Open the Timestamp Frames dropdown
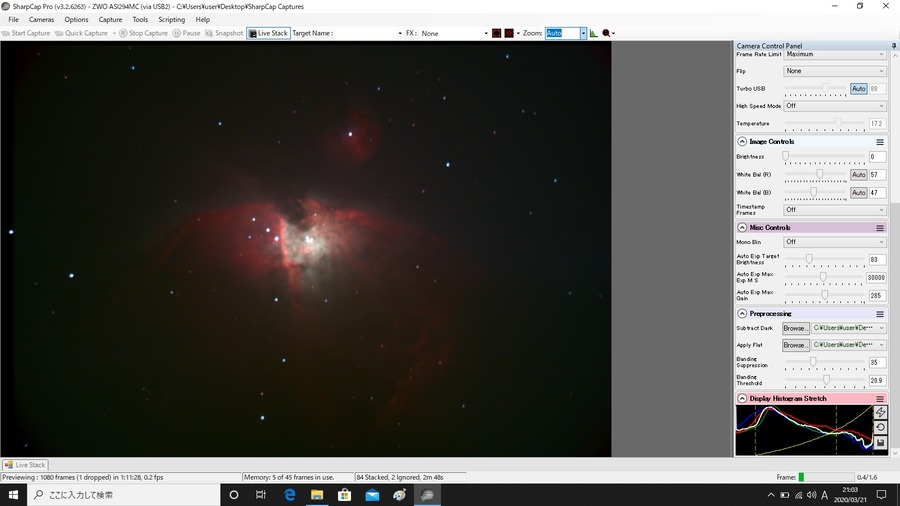The image size is (900, 506). 835,210
